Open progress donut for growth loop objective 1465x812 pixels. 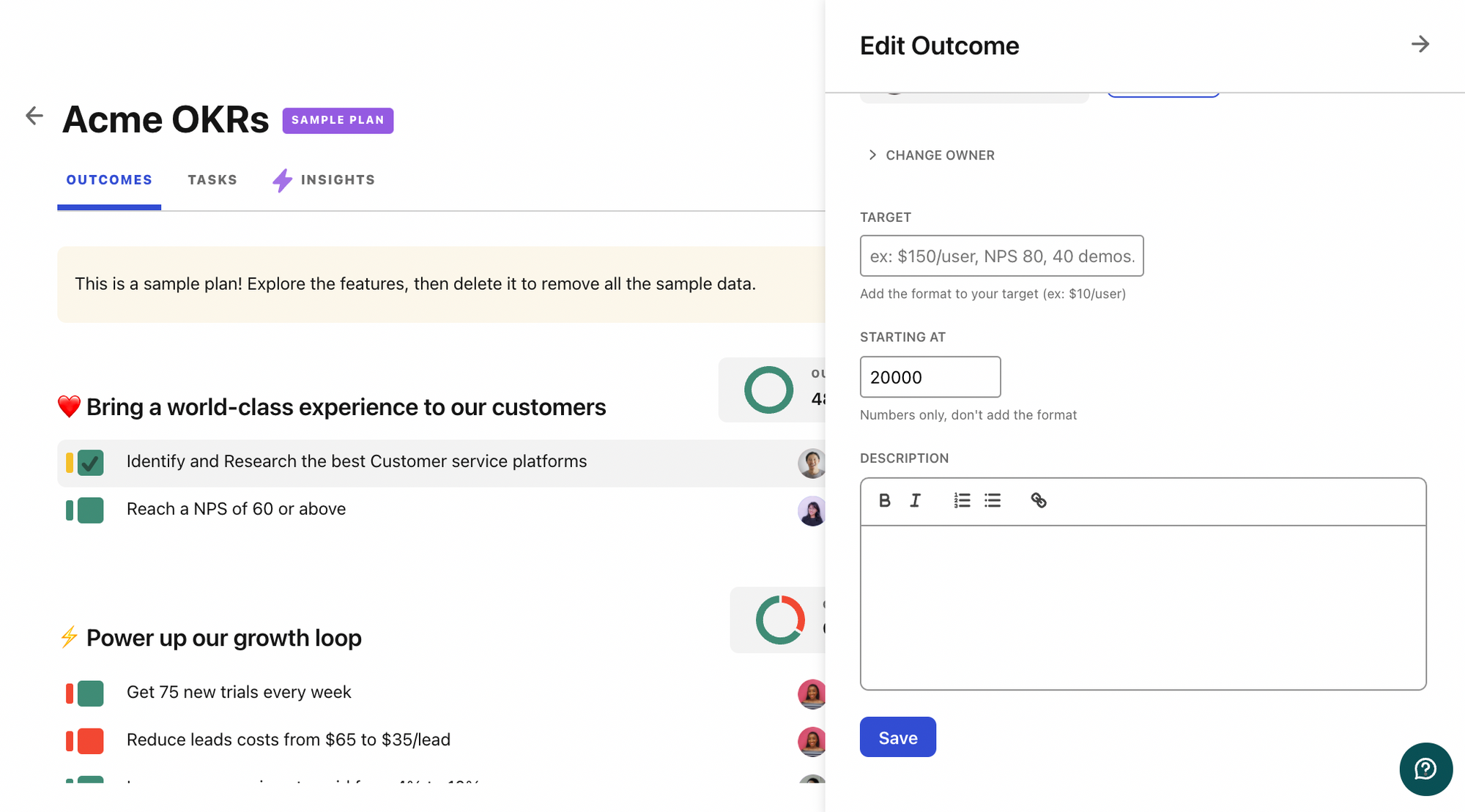(x=780, y=620)
